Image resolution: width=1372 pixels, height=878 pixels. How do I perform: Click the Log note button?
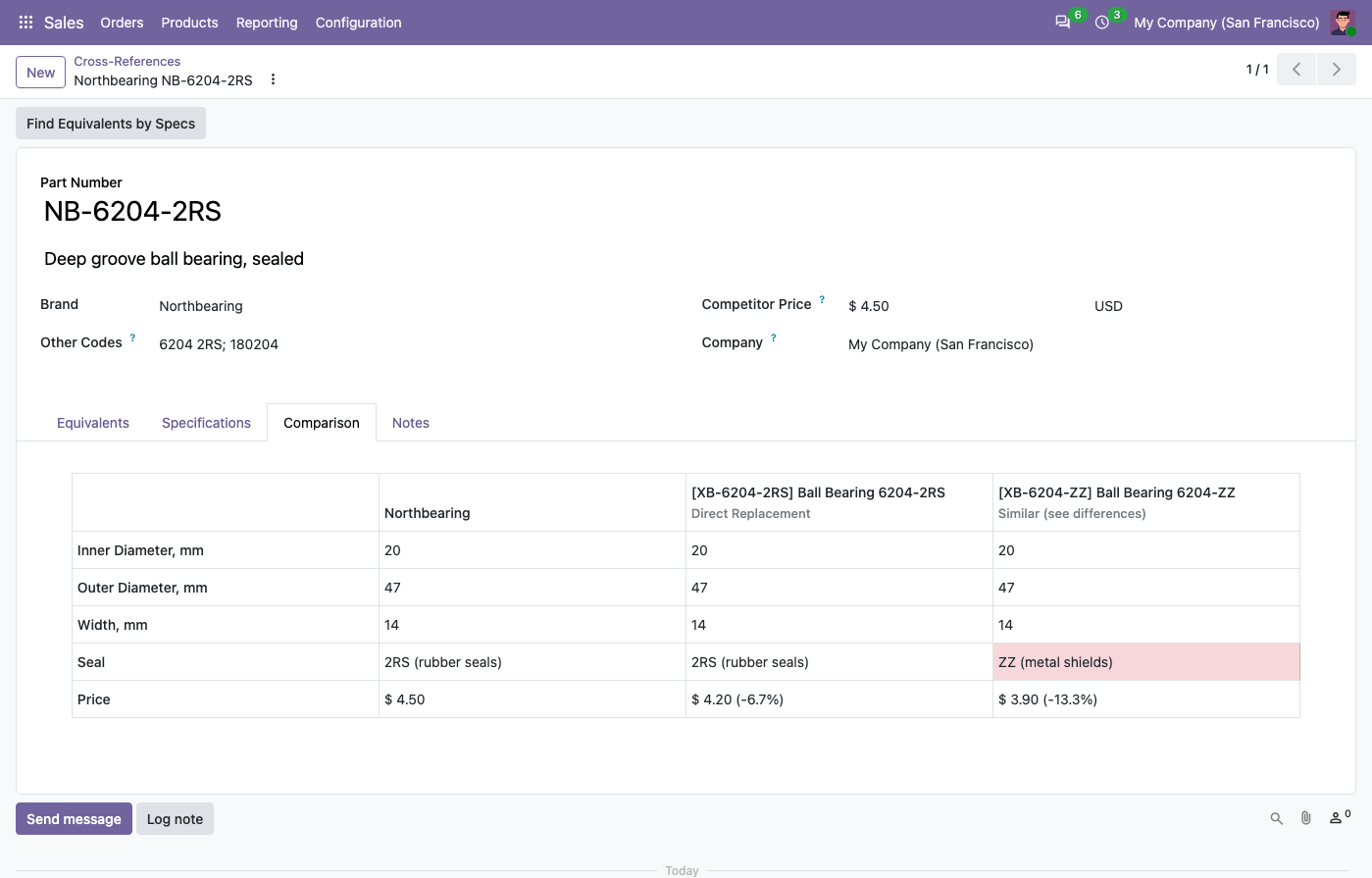click(175, 819)
